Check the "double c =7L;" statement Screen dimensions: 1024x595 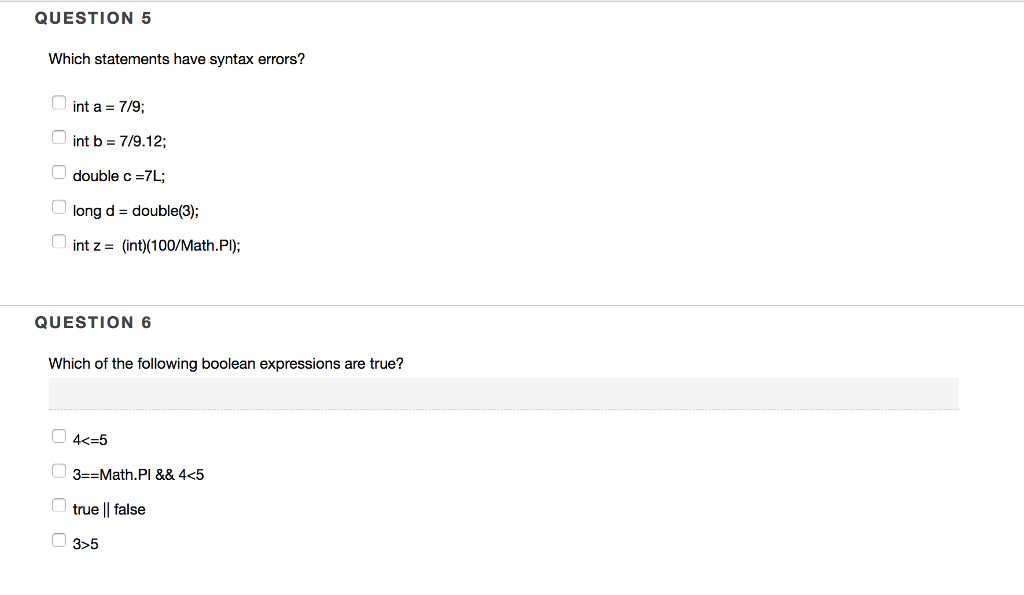click(59, 171)
